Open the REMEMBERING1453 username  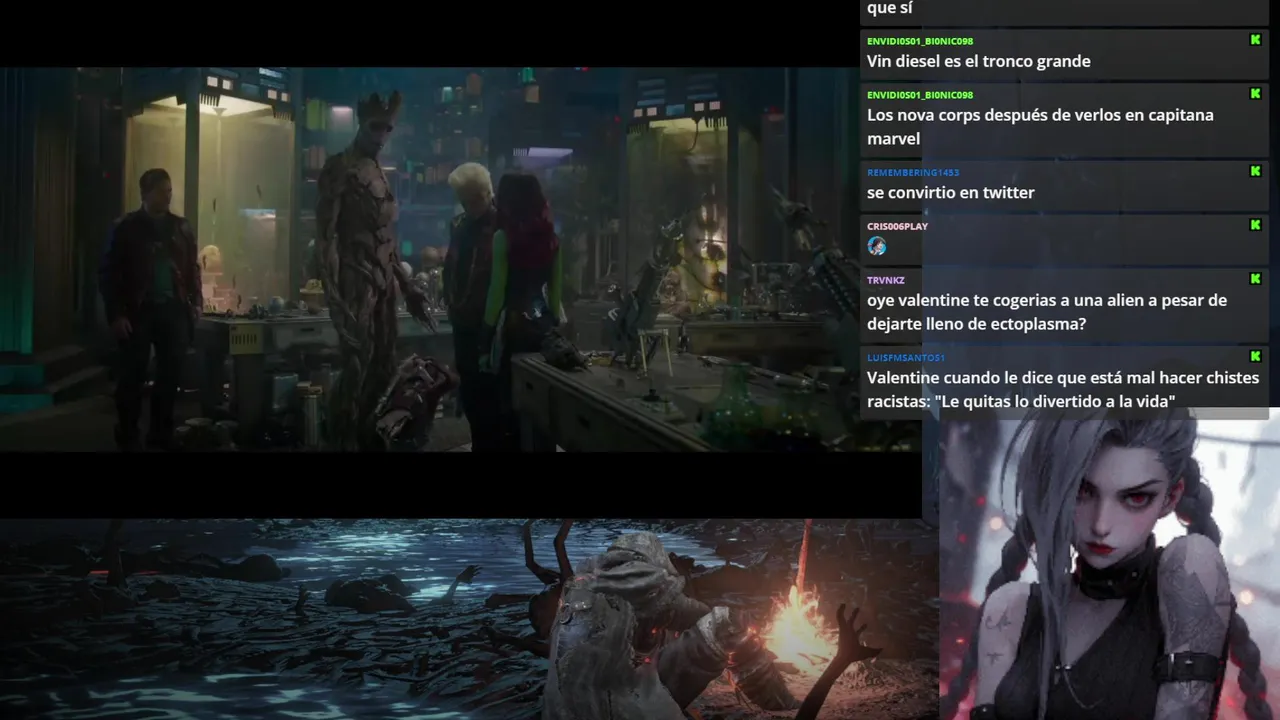[913, 172]
